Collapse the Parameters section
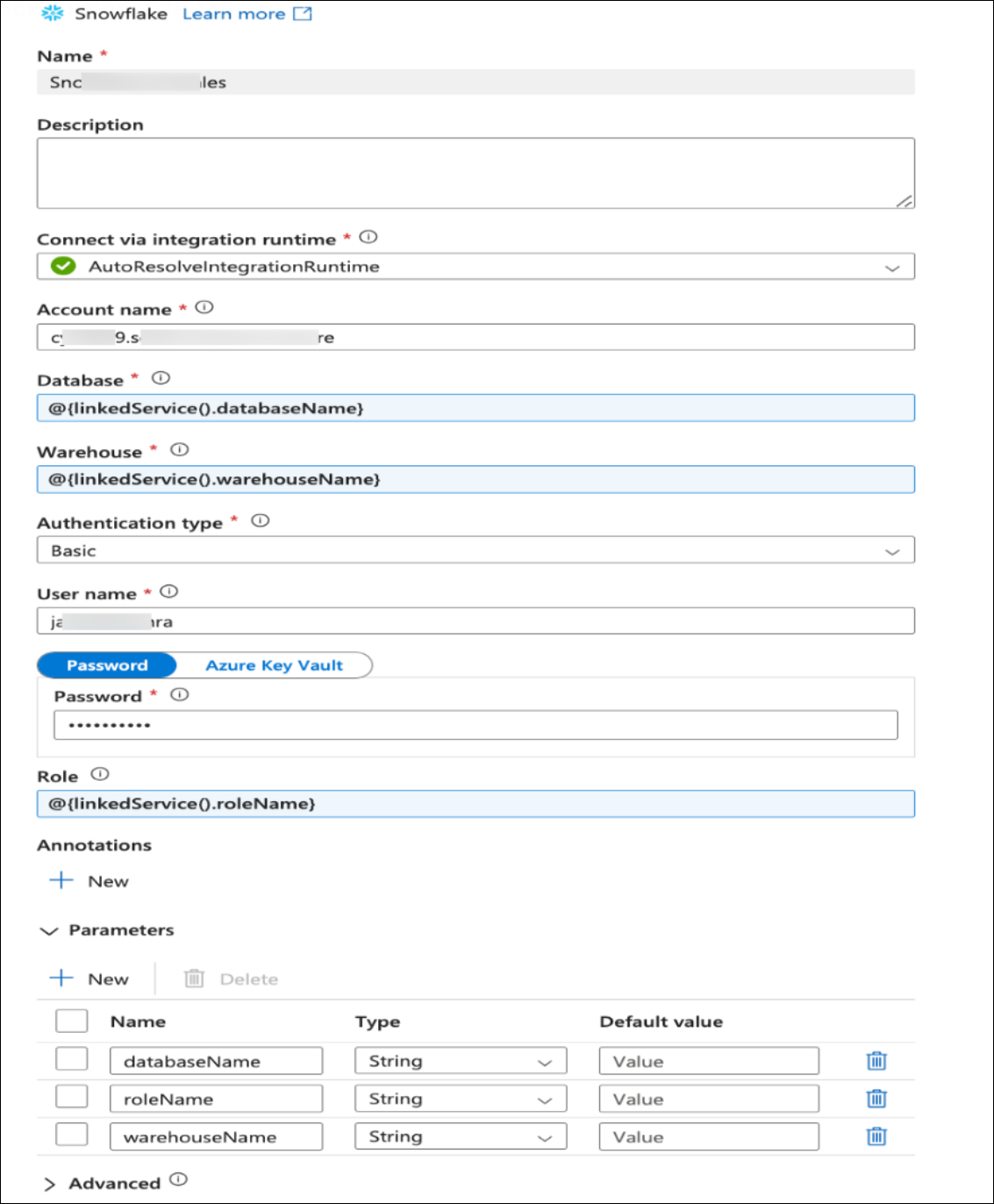The image size is (994, 1204). click(50, 931)
